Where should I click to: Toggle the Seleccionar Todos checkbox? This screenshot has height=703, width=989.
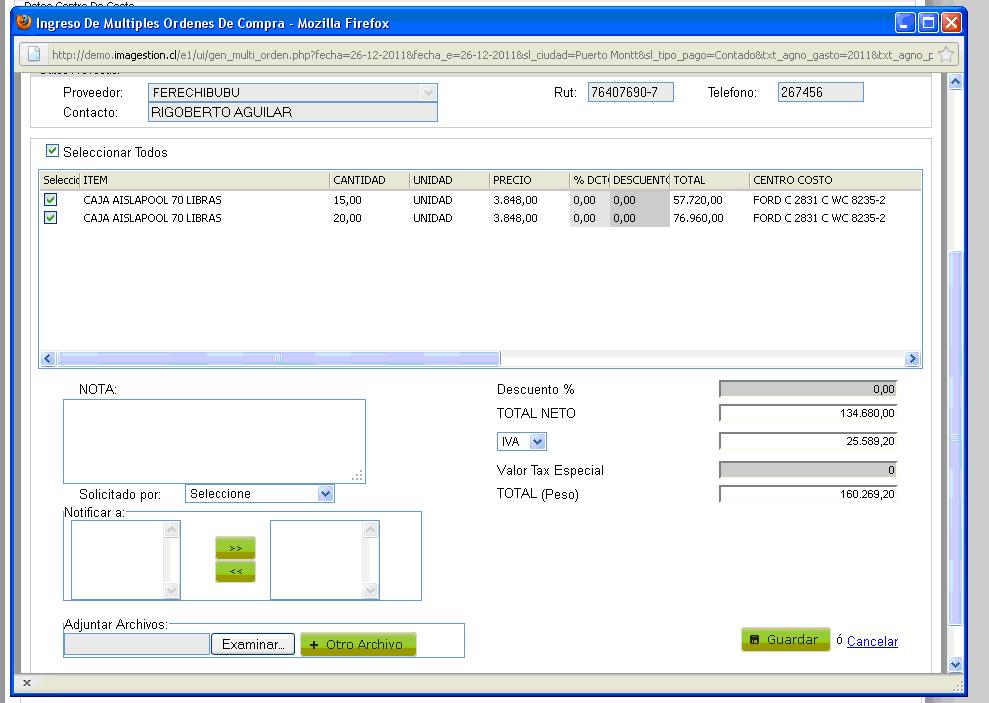[52, 151]
